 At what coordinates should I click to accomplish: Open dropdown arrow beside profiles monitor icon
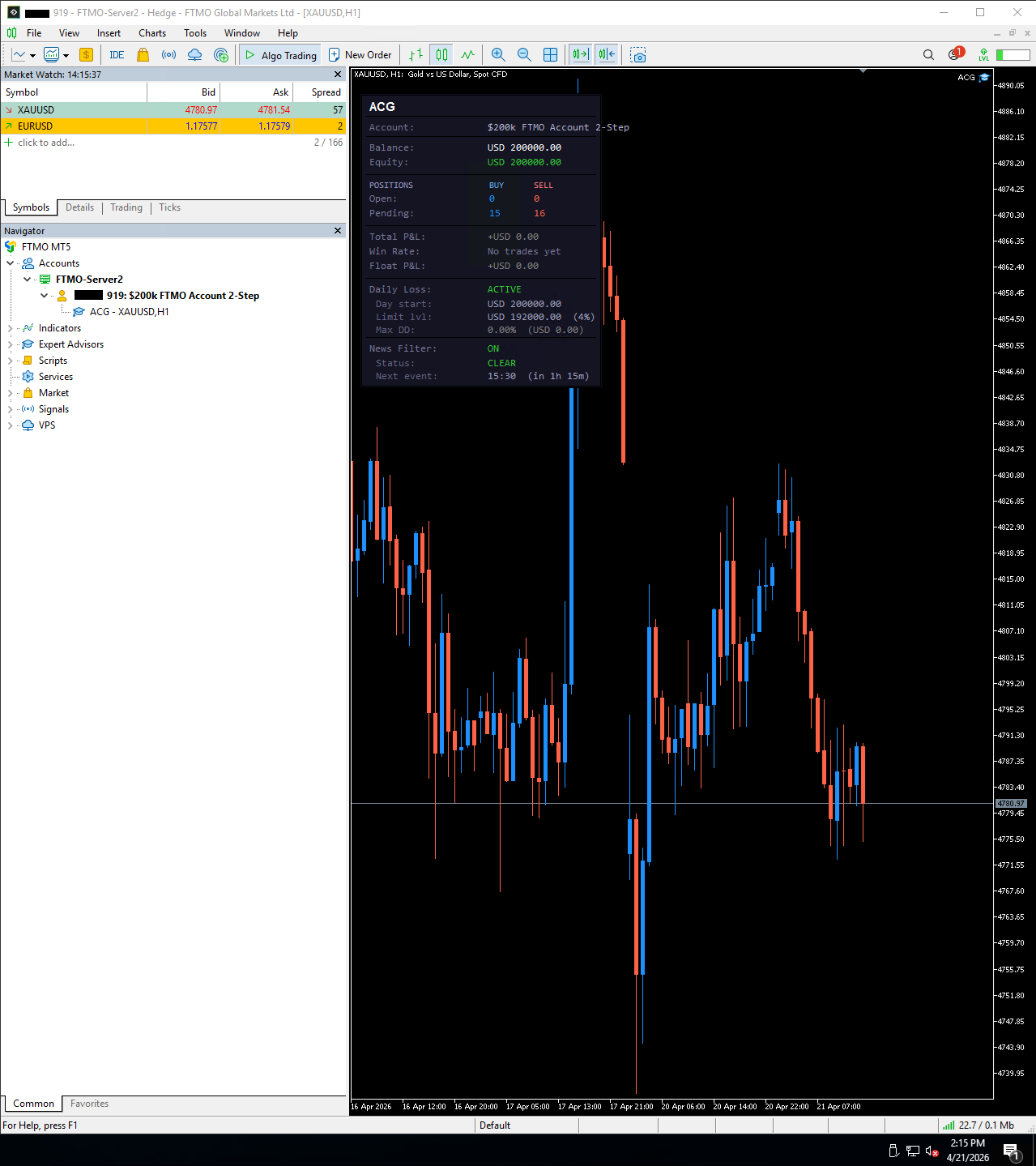[66, 55]
